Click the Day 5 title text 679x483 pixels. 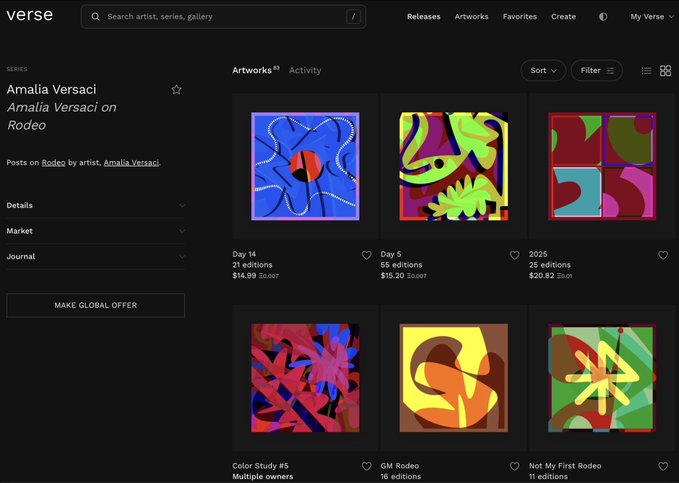[391, 254]
